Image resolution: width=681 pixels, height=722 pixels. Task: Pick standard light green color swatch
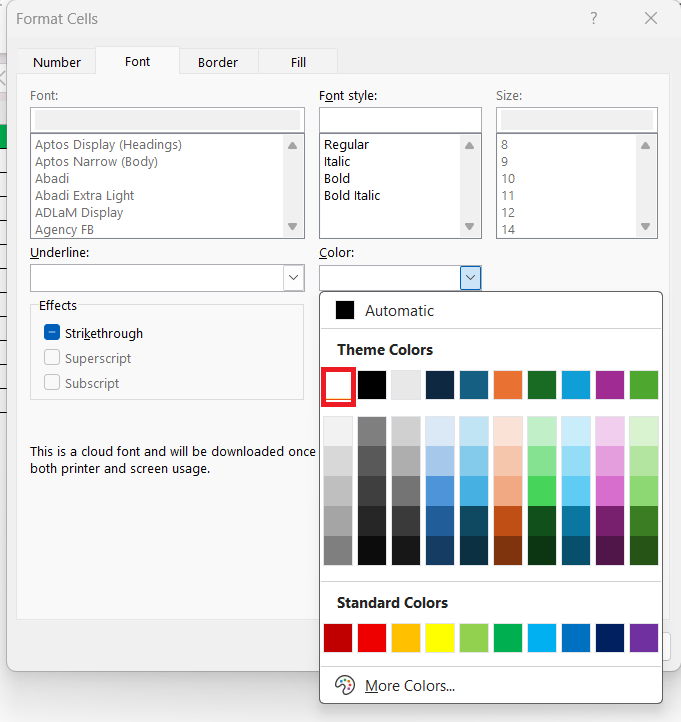tap(474, 638)
